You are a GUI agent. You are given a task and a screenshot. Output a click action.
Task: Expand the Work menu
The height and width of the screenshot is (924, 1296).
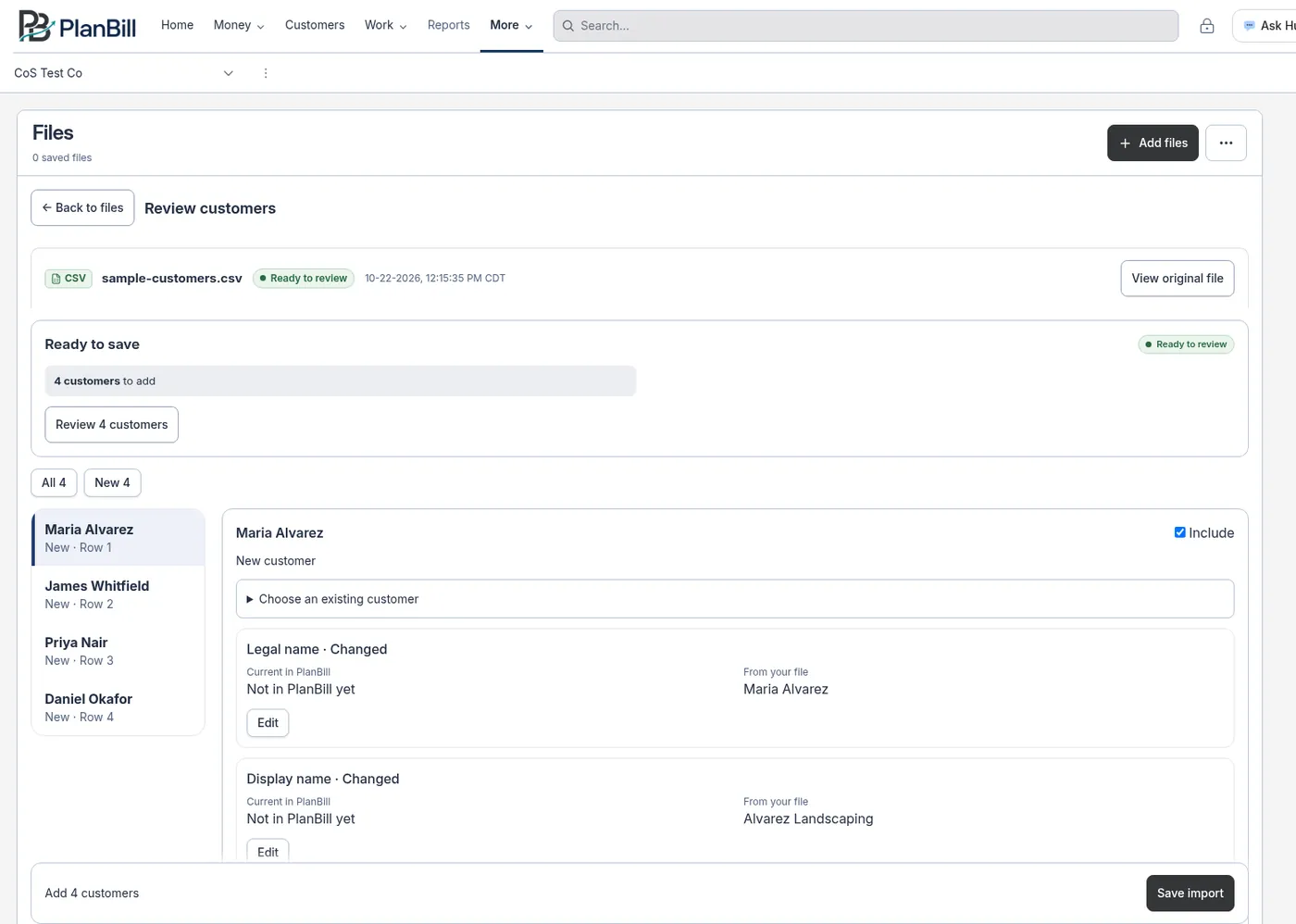[x=385, y=25]
